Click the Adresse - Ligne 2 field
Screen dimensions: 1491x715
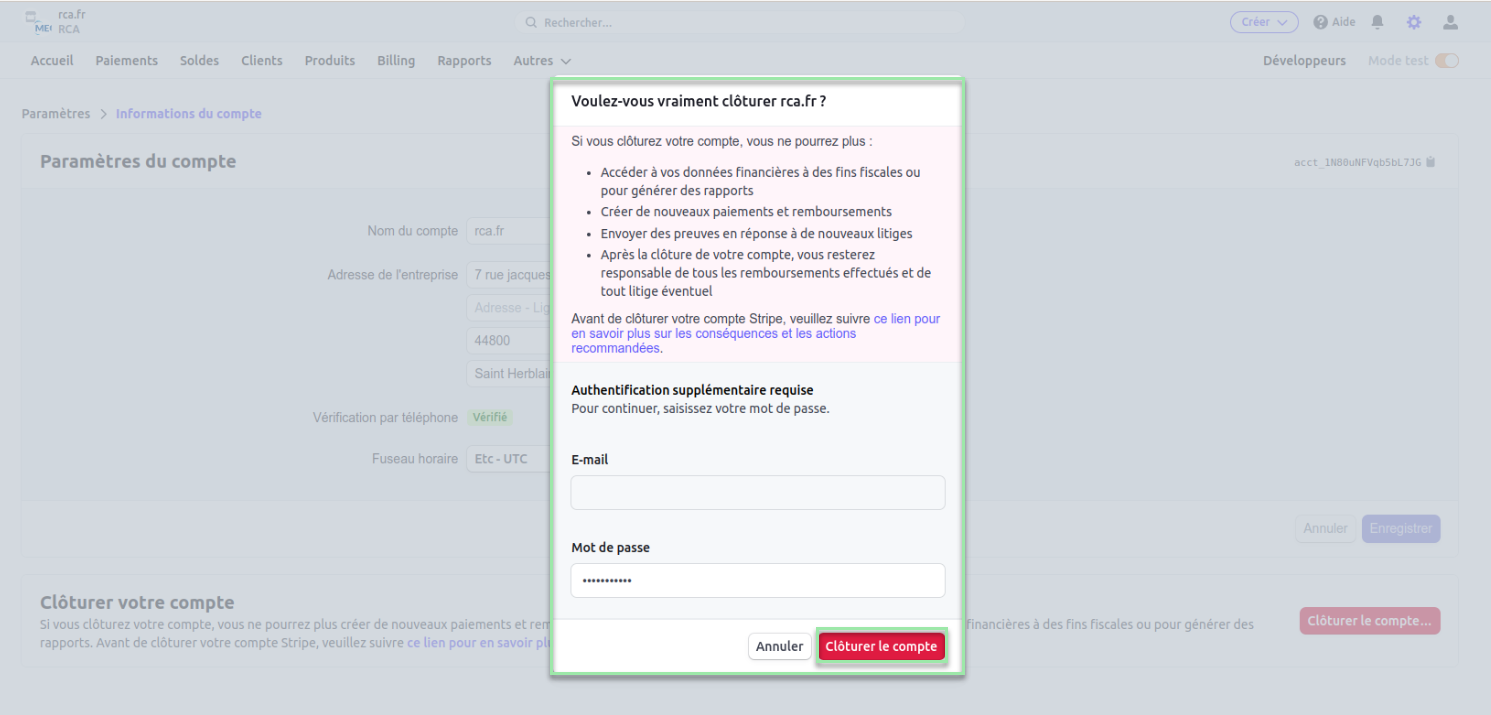[508, 308]
